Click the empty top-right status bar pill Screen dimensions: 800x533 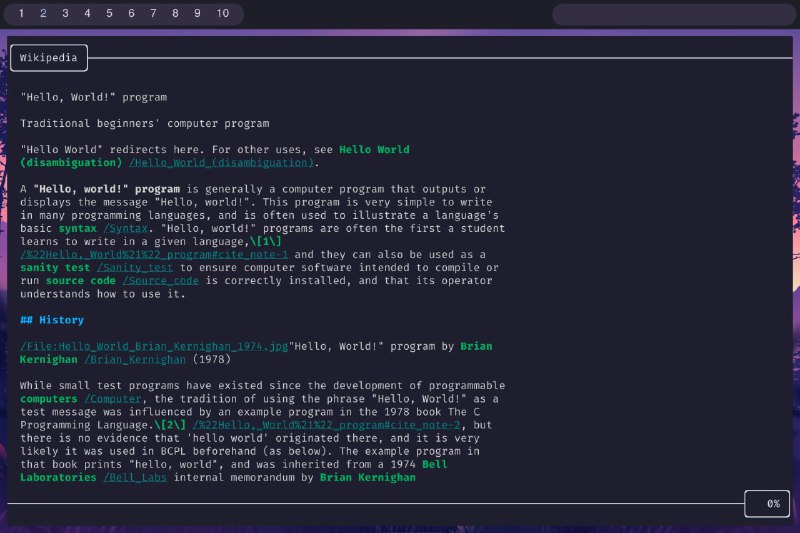coord(674,14)
